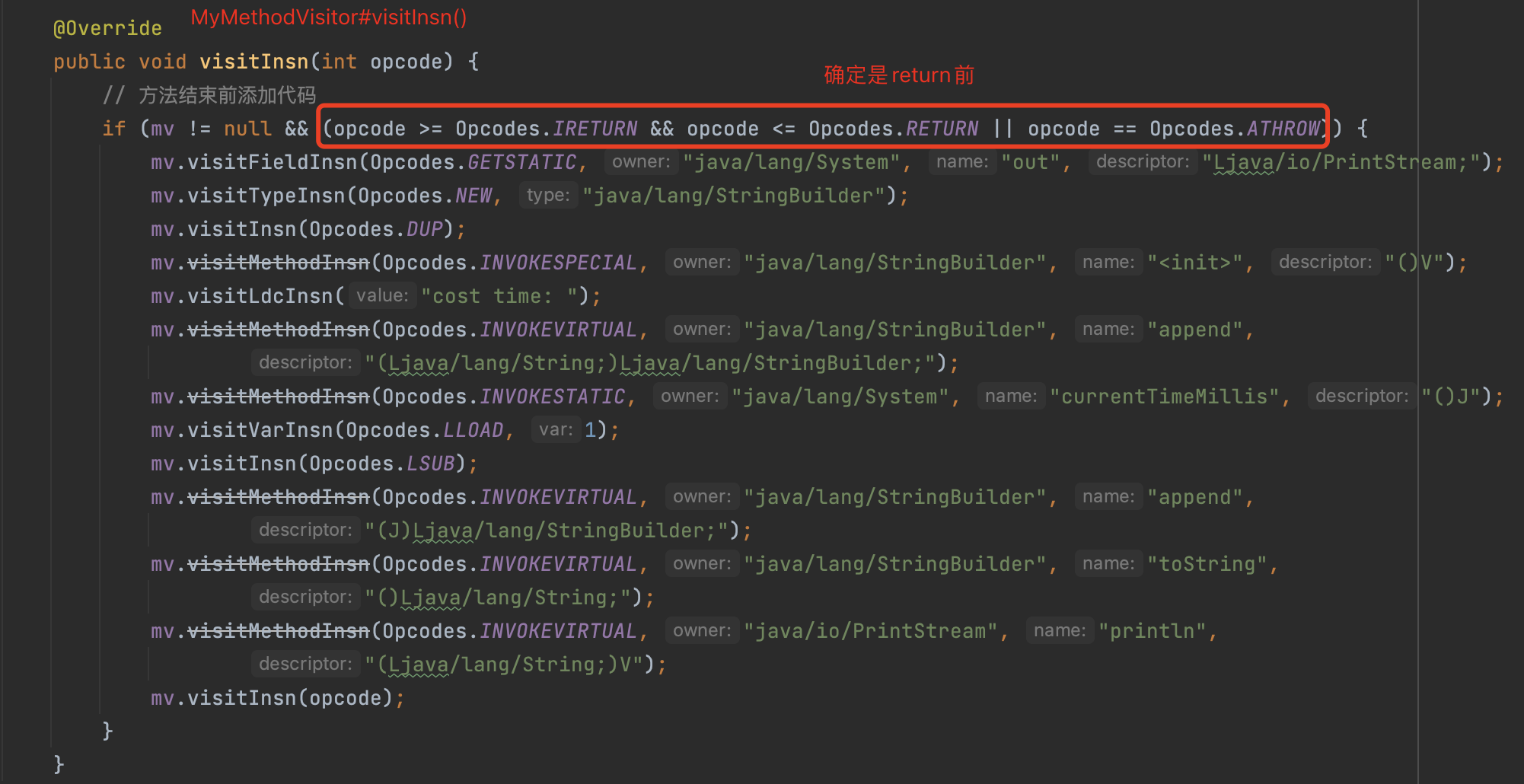Image resolution: width=1524 pixels, height=784 pixels.
Task: Click Opcodes.ATHROW in the if condition
Action: 1235,129
